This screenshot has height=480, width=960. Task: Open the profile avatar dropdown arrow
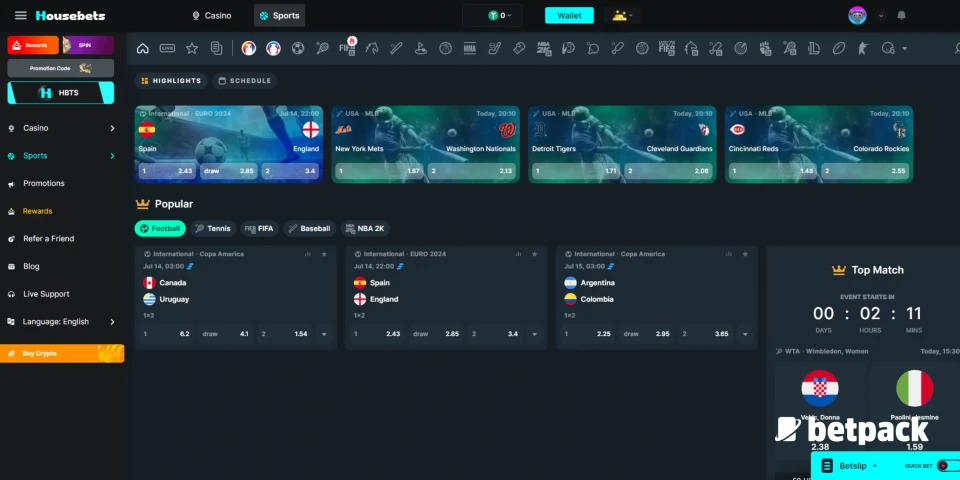point(881,16)
